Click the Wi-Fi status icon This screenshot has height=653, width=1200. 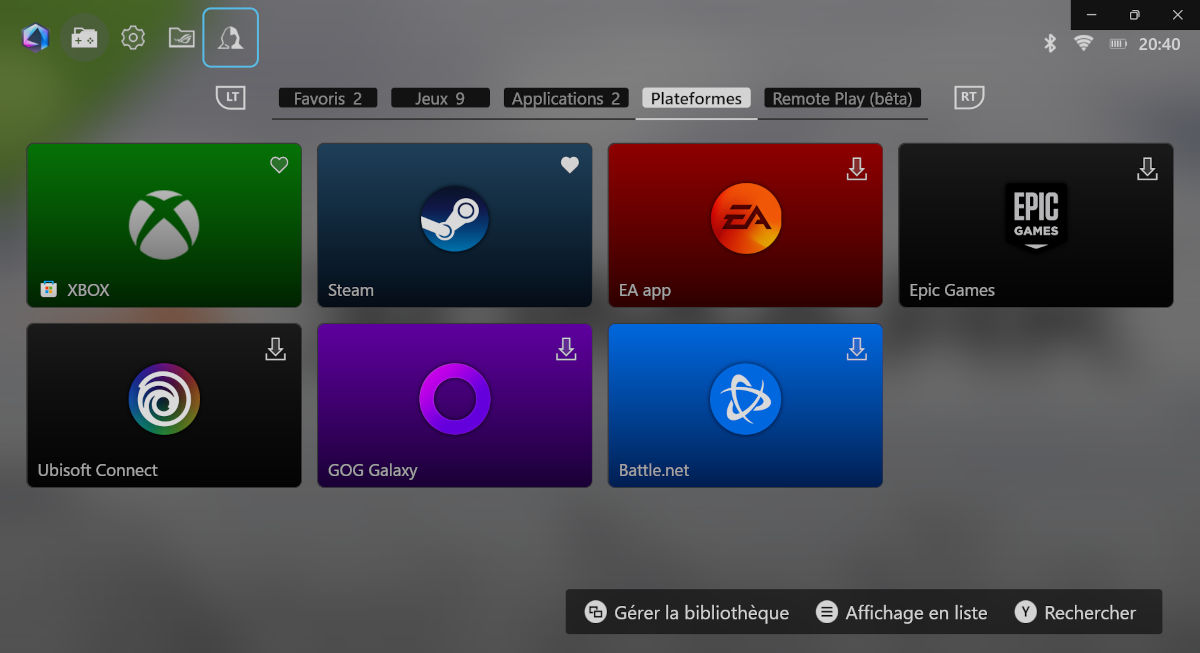1083,44
